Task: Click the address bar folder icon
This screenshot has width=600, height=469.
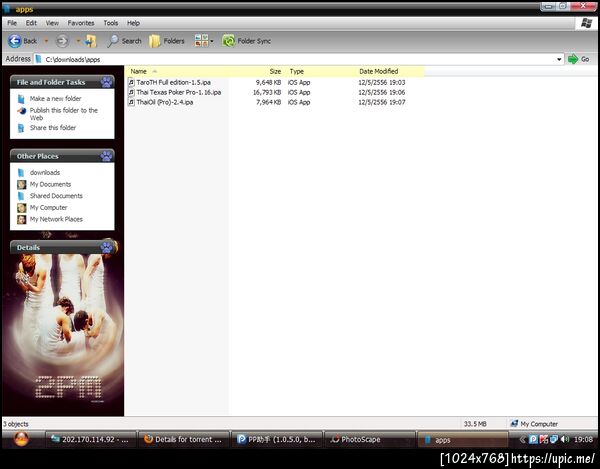Action: [x=38, y=59]
